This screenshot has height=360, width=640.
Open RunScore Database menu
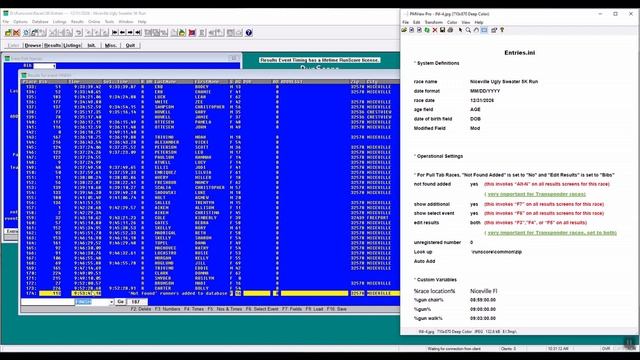pos(40,22)
